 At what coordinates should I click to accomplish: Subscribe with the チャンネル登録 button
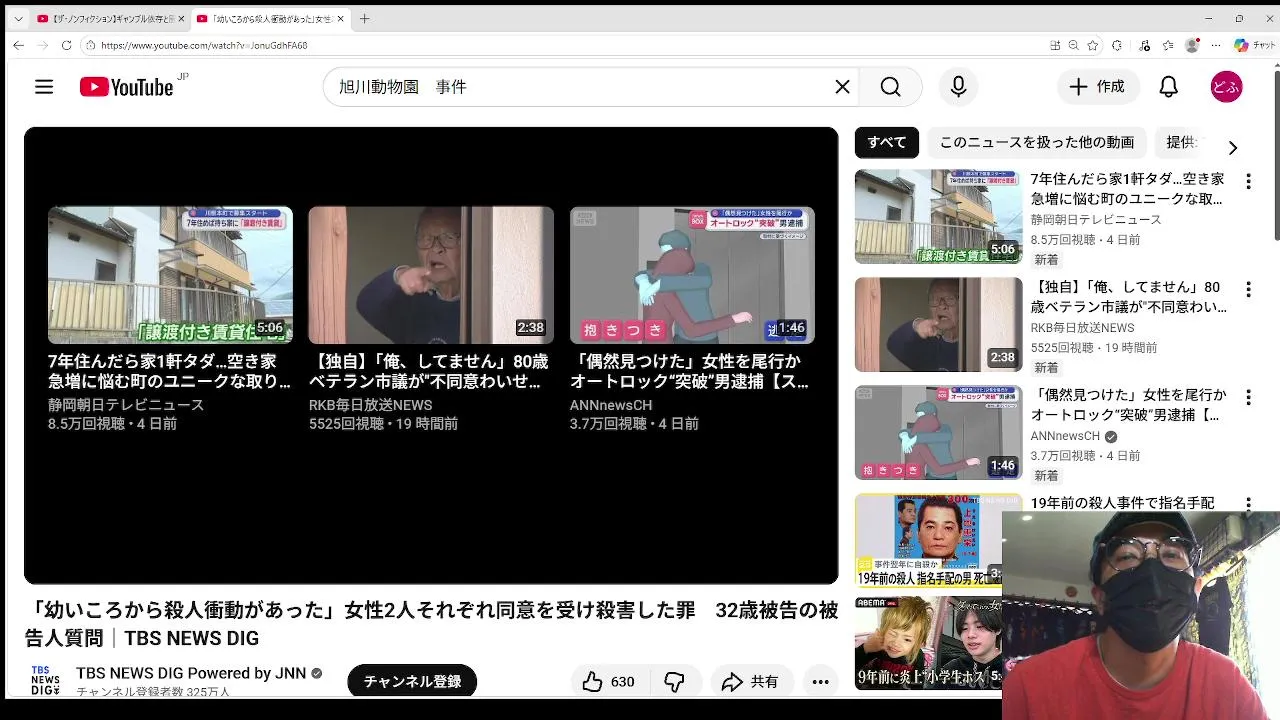pyautogui.click(x=412, y=682)
